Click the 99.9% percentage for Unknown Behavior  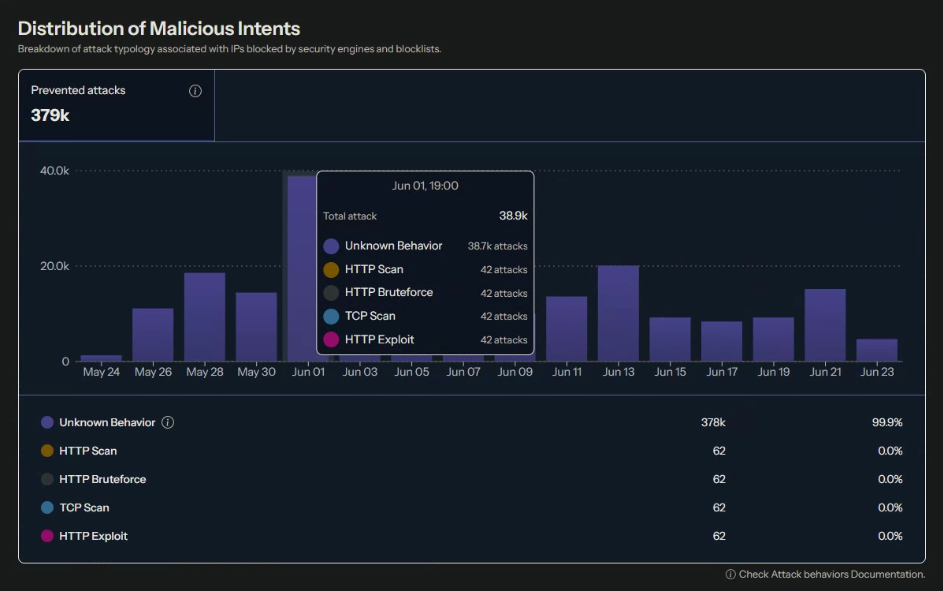887,423
